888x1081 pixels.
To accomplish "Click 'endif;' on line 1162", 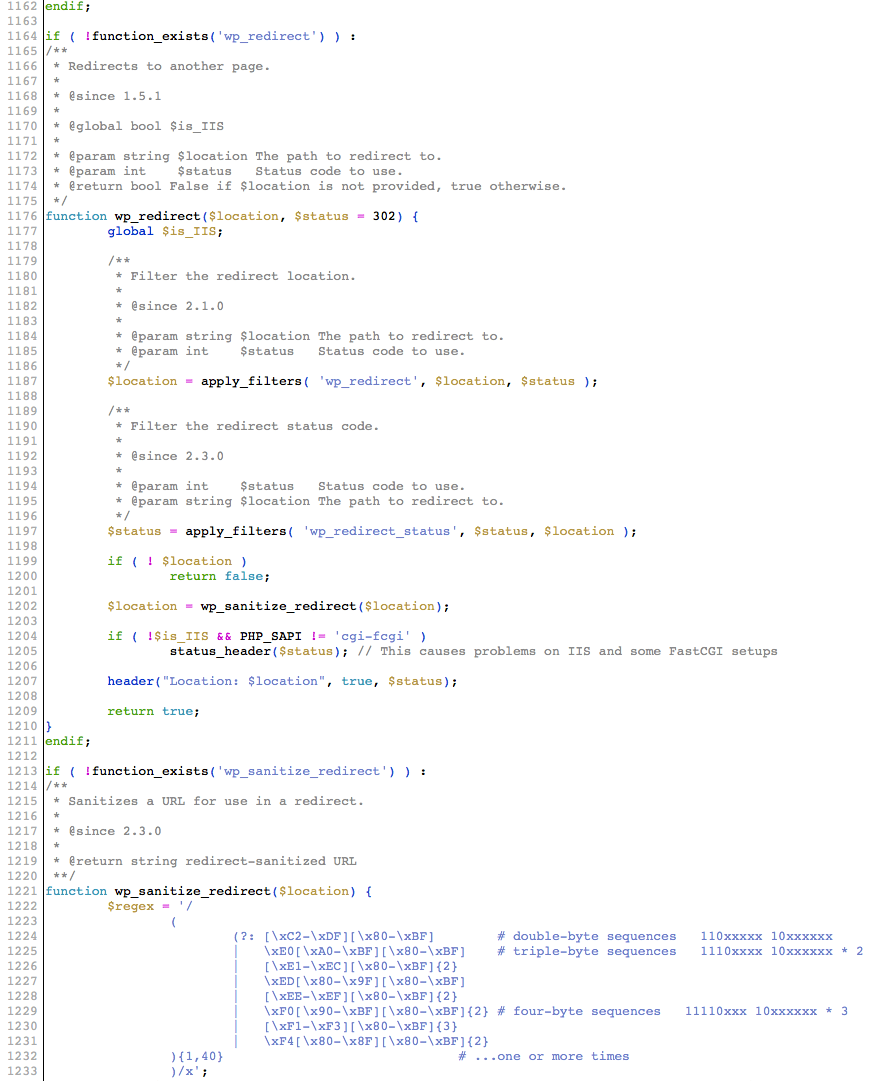I will tap(68, 7).
